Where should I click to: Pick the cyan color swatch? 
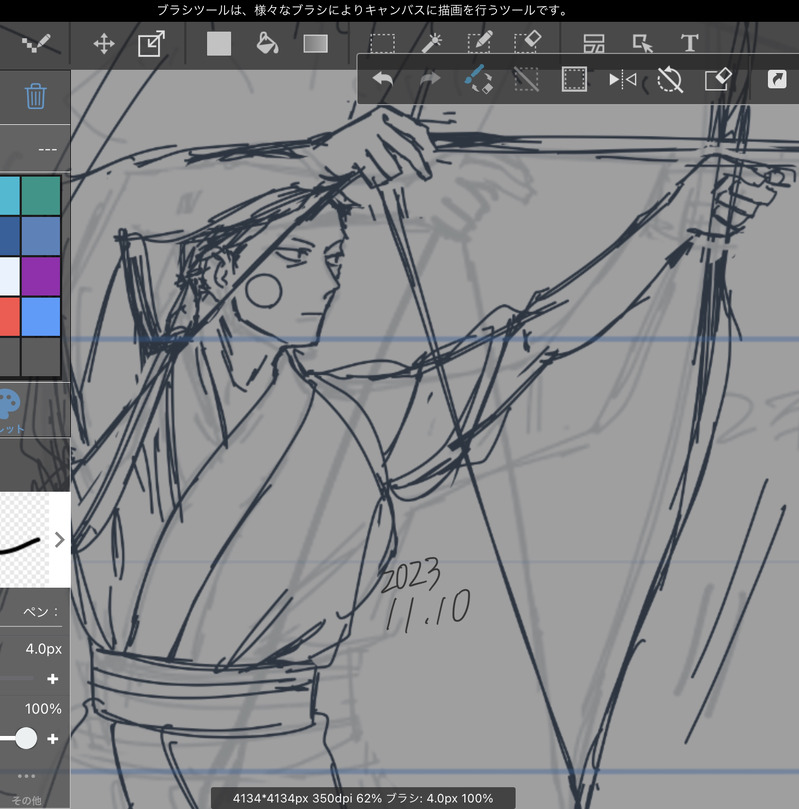tap(9, 196)
